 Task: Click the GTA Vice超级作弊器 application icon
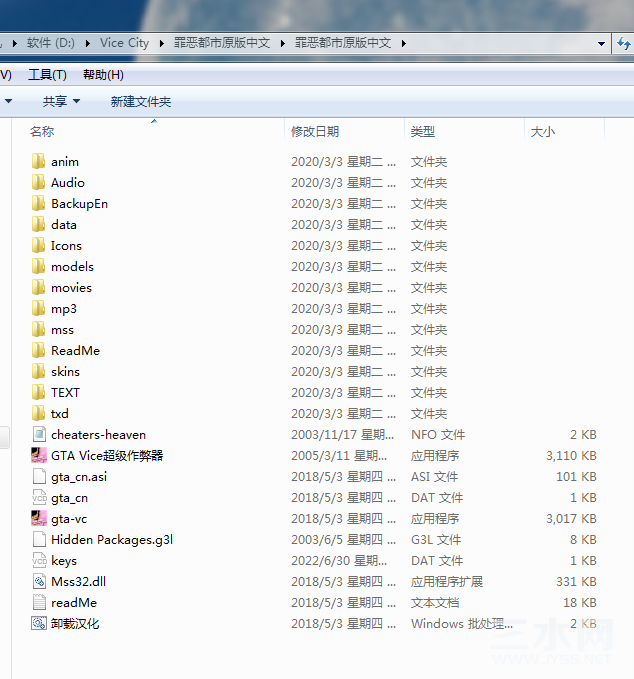point(39,456)
